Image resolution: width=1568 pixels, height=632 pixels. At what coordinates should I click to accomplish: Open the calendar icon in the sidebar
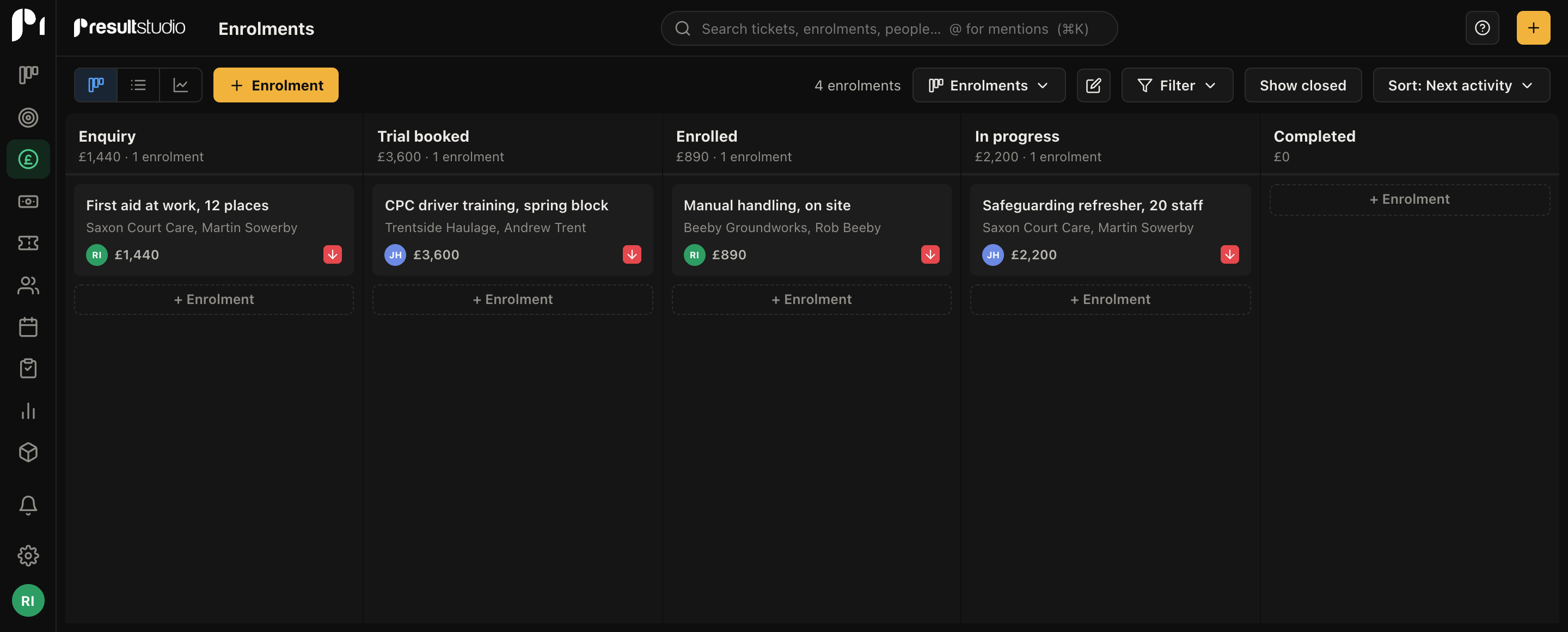pos(28,327)
